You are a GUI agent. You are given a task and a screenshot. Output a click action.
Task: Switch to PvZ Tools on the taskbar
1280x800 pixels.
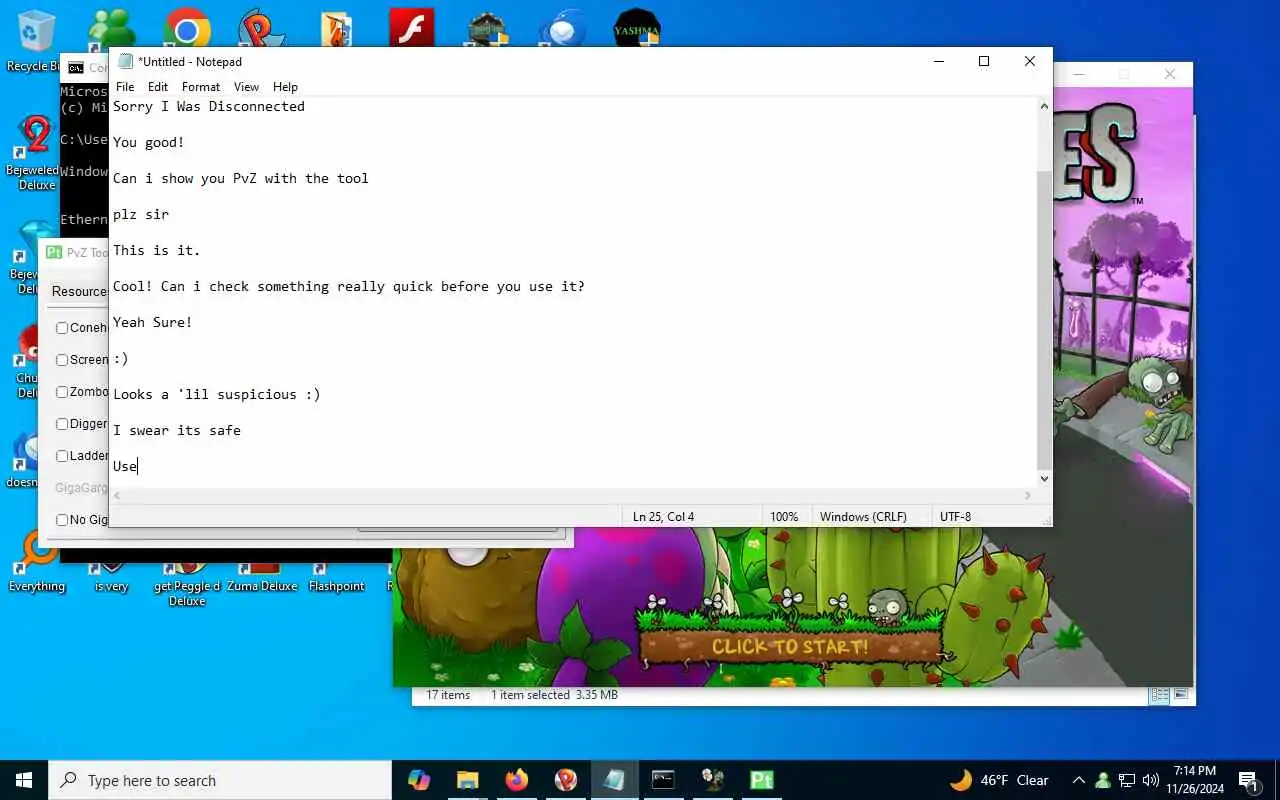pyautogui.click(x=761, y=780)
